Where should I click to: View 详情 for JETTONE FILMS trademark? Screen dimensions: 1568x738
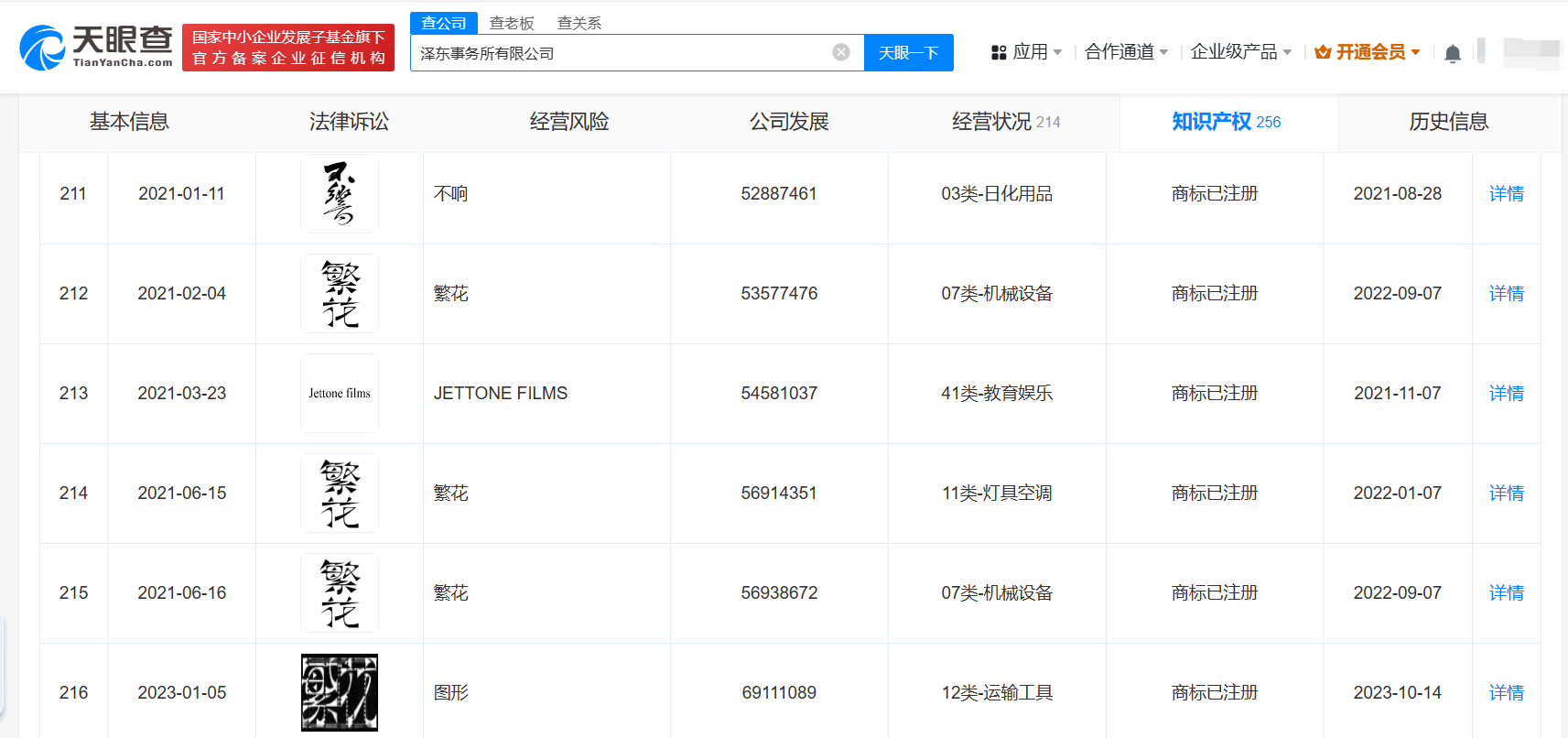[x=1506, y=393]
